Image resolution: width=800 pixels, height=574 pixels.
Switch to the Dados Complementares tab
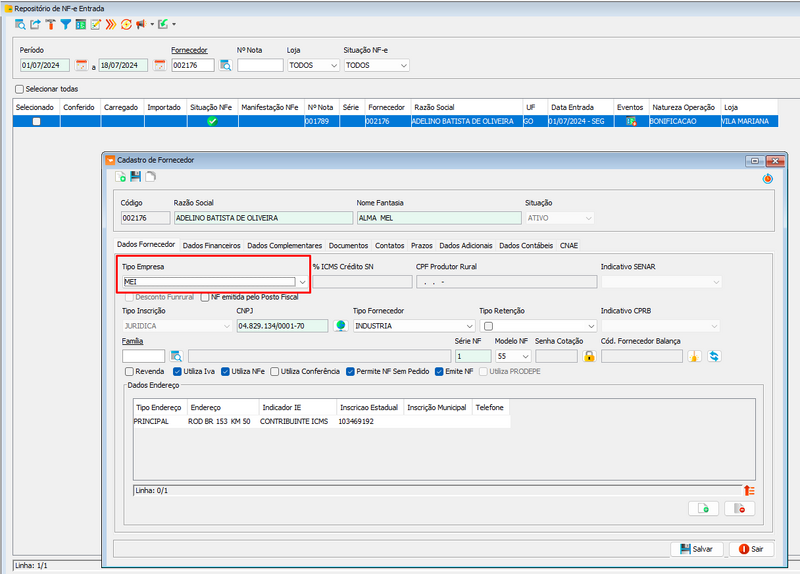tap(285, 245)
